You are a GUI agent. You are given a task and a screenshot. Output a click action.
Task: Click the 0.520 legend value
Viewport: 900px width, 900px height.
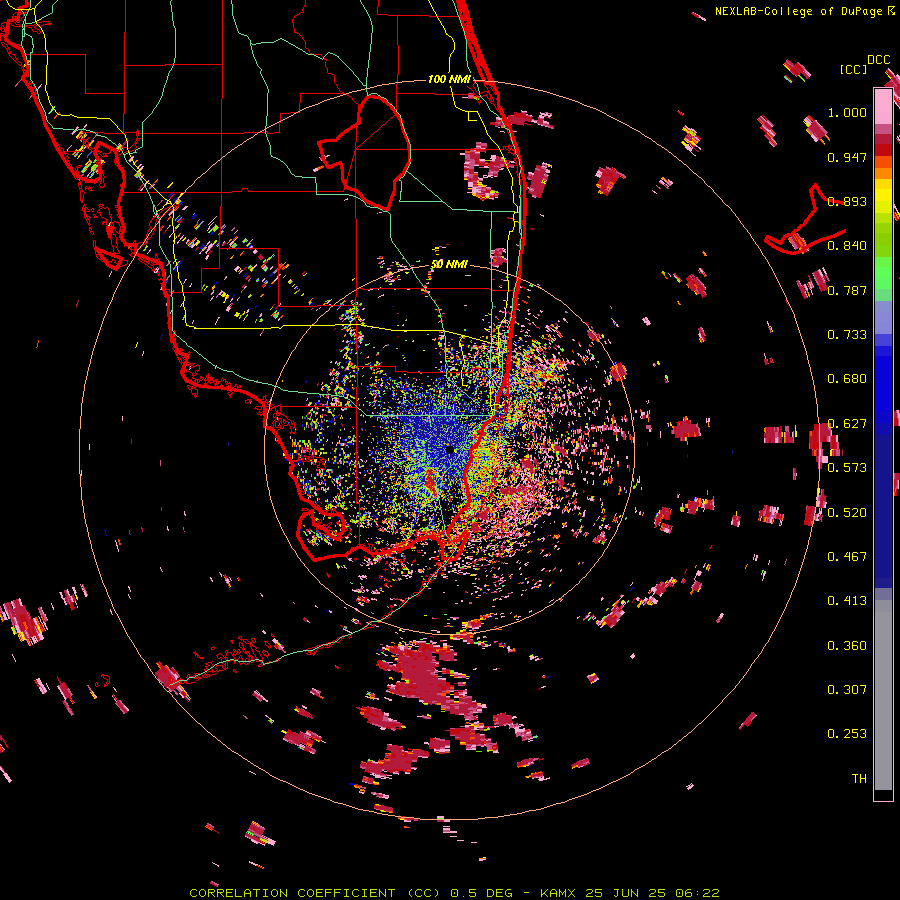847,513
